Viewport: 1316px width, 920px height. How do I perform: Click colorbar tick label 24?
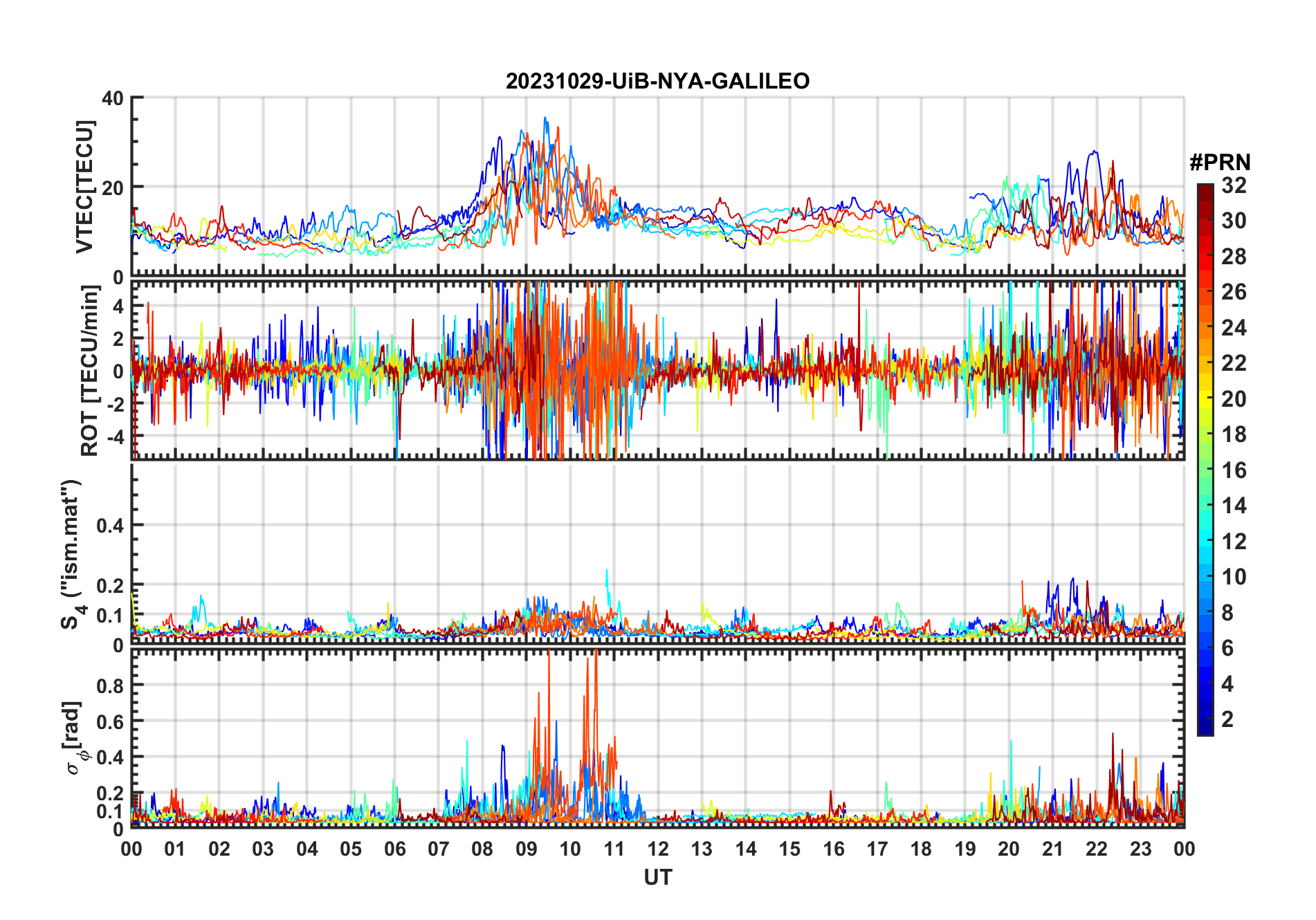coord(1234,328)
